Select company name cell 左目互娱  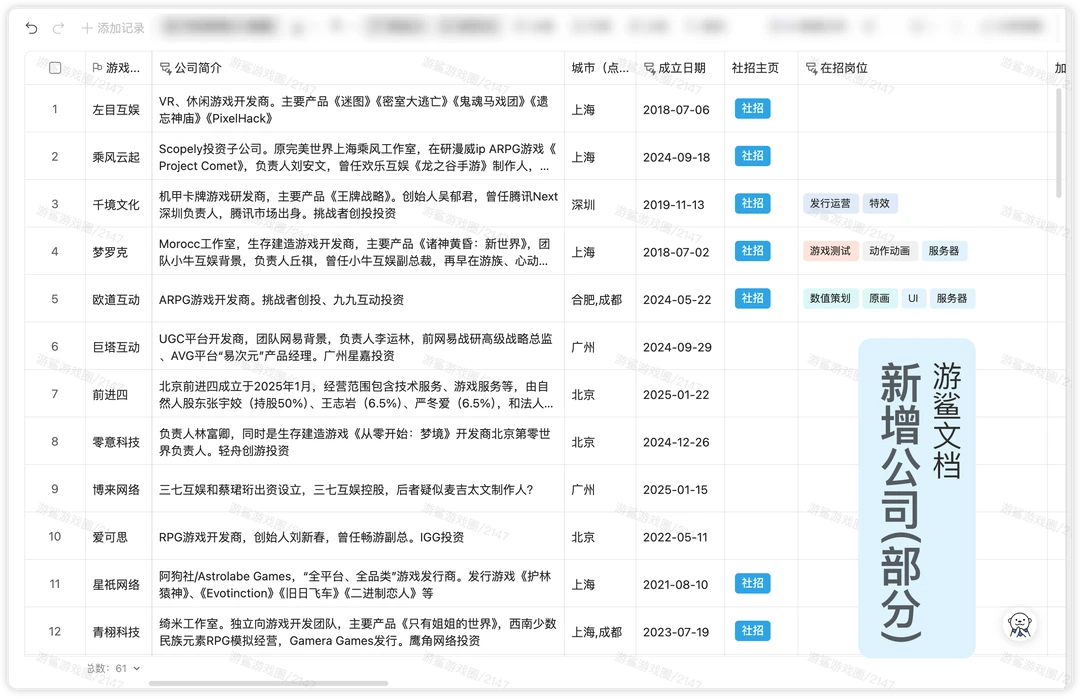(x=118, y=110)
